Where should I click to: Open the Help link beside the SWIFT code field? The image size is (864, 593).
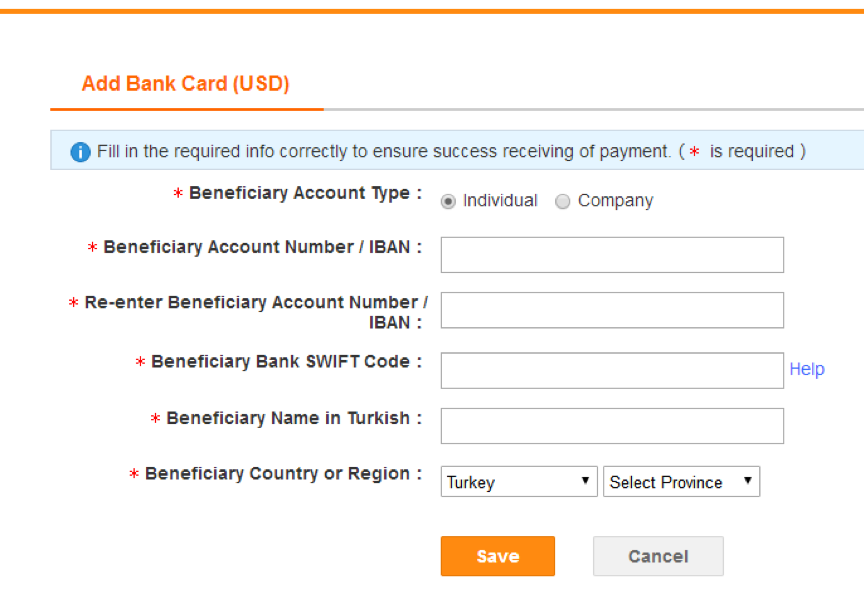pyautogui.click(x=807, y=369)
